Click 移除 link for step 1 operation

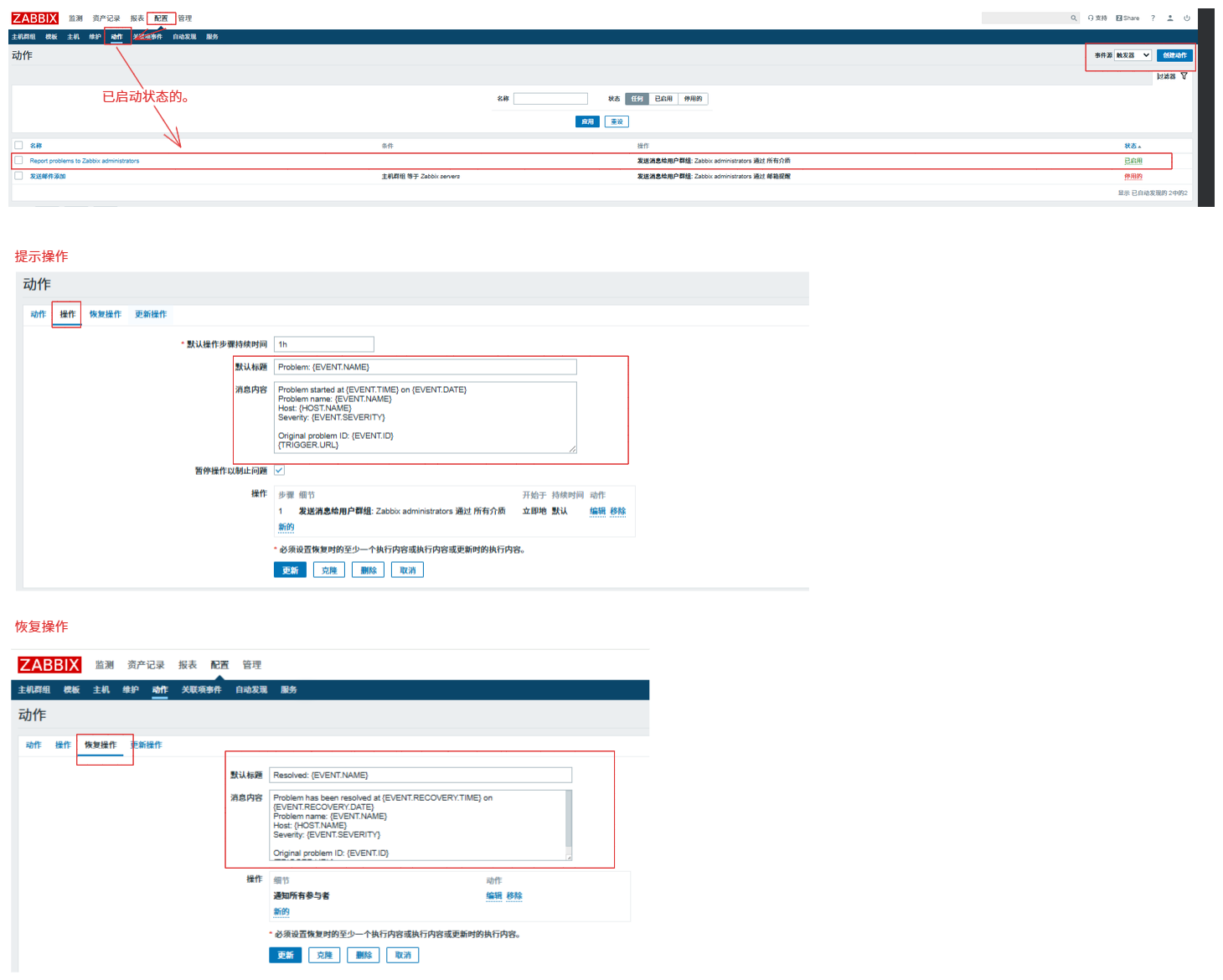(x=617, y=511)
